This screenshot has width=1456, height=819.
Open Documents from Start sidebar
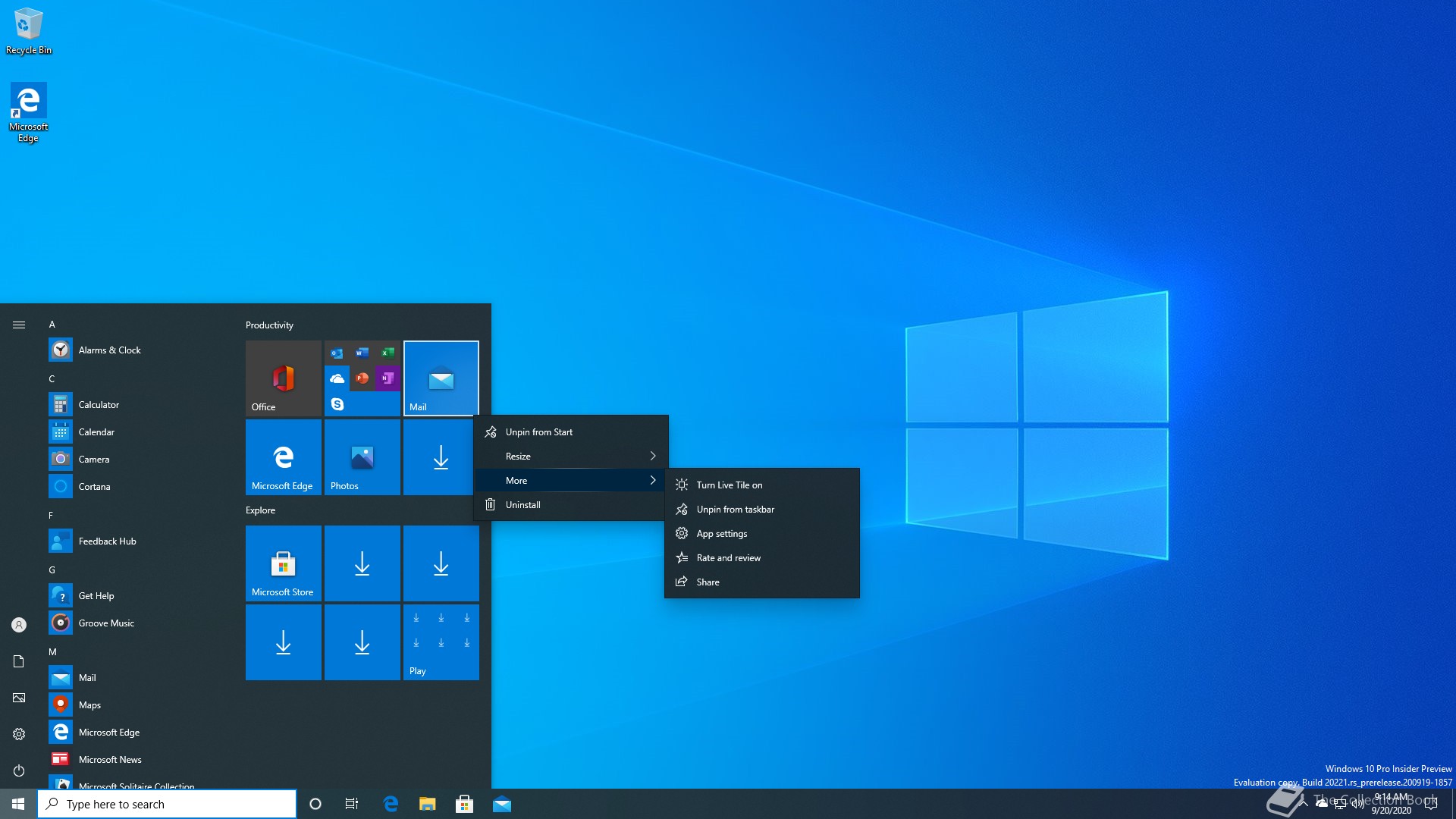click(x=19, y=661)
